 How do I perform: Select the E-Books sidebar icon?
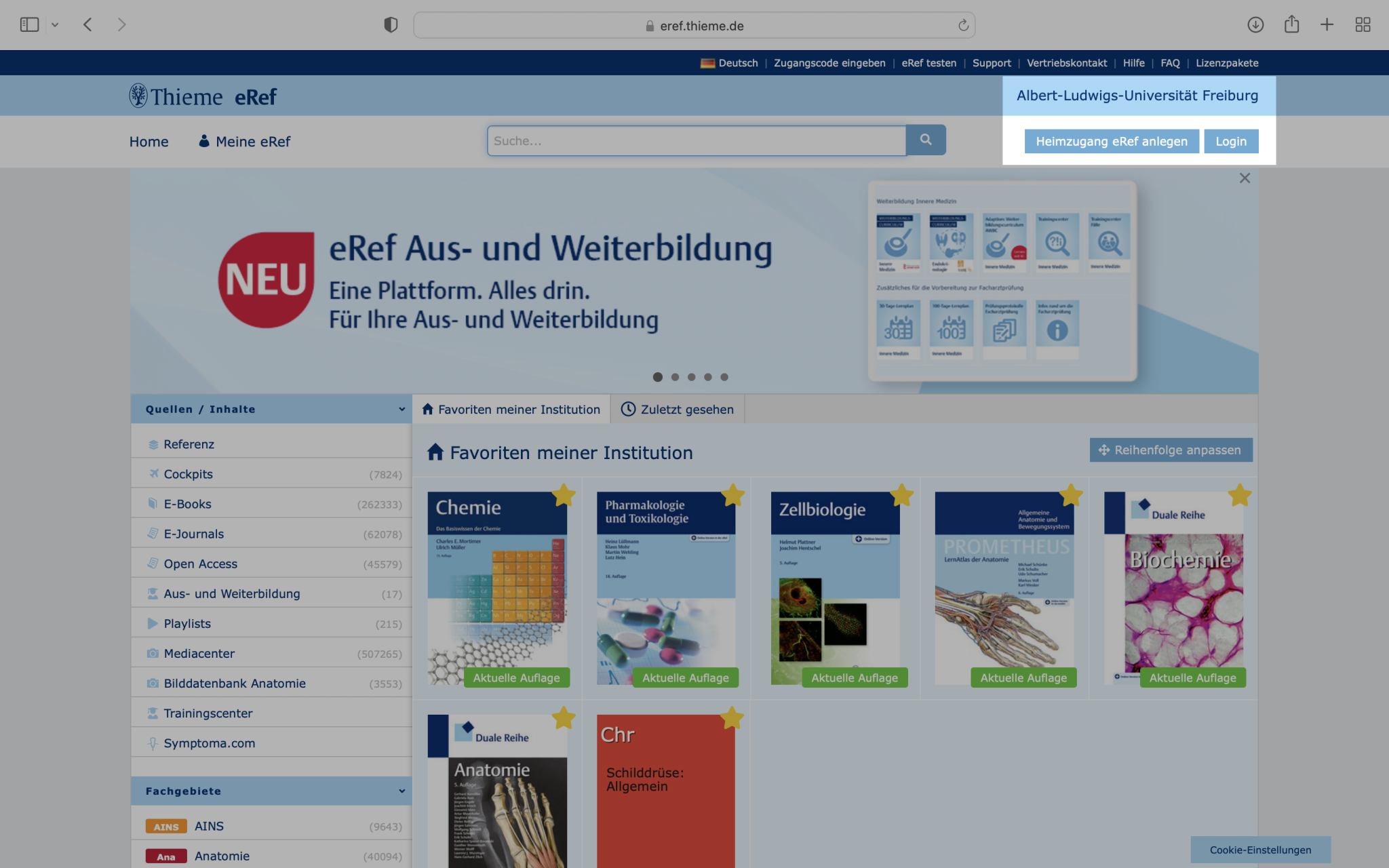pyautogui.click(x=152, y=503)
